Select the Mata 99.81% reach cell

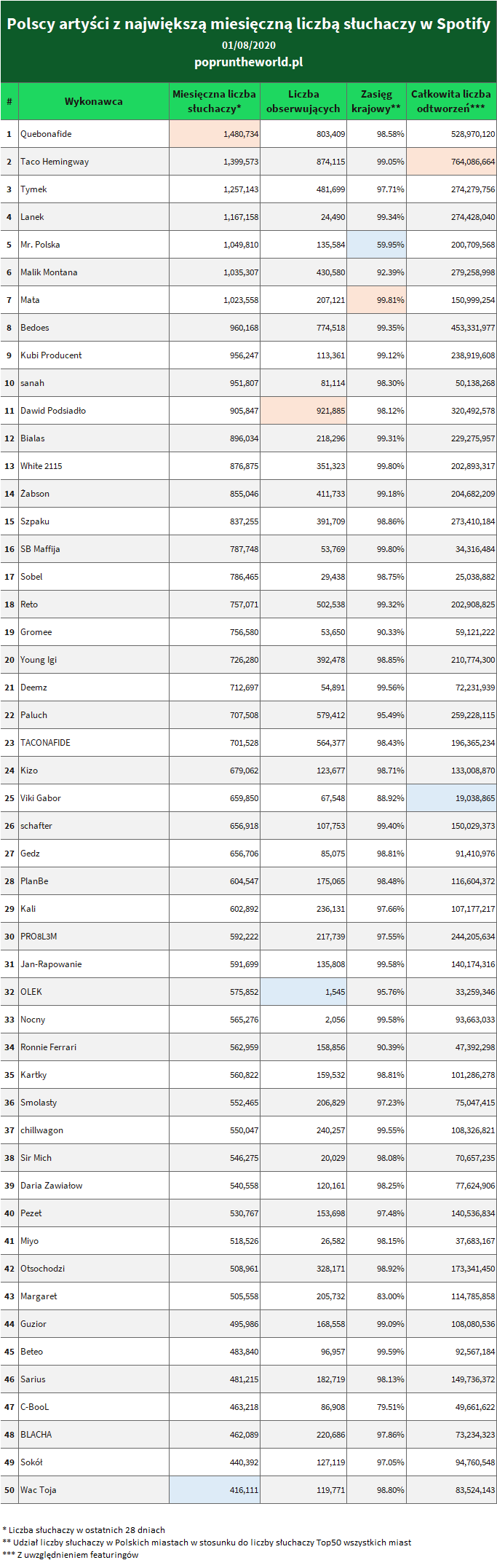tap(376, 300)
